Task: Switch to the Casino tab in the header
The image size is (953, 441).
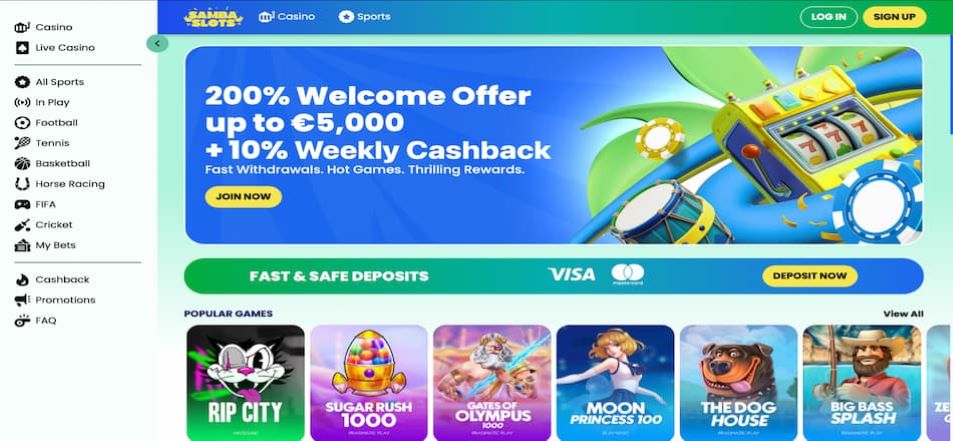Action: tap(287, 17)
